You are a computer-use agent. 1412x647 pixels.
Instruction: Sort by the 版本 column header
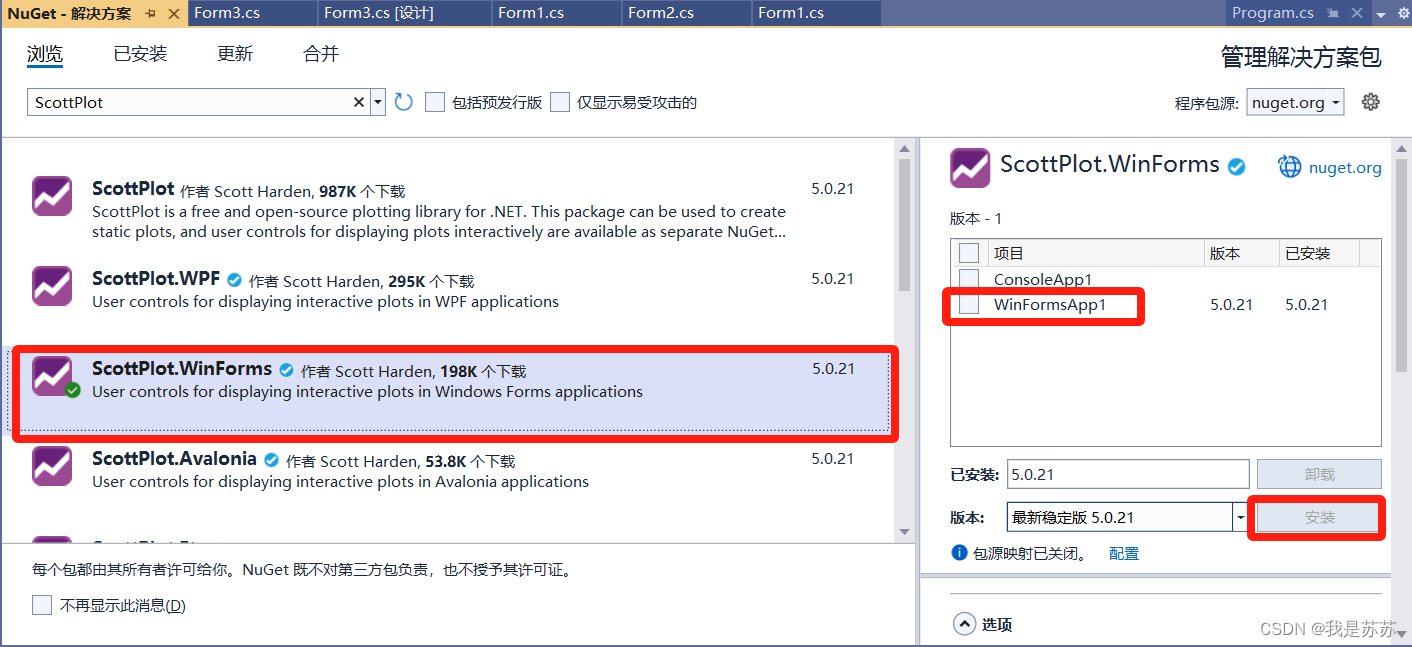point(1241,253)
